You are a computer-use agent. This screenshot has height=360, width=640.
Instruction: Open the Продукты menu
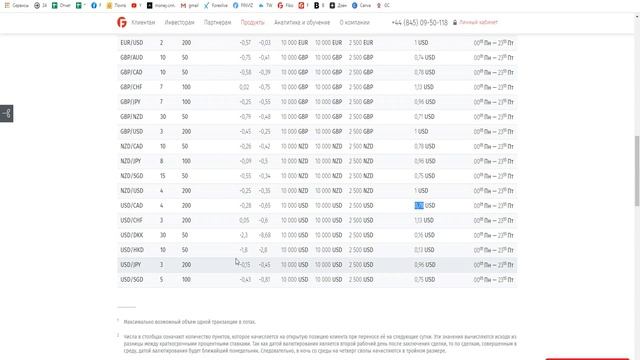point(252,22)
